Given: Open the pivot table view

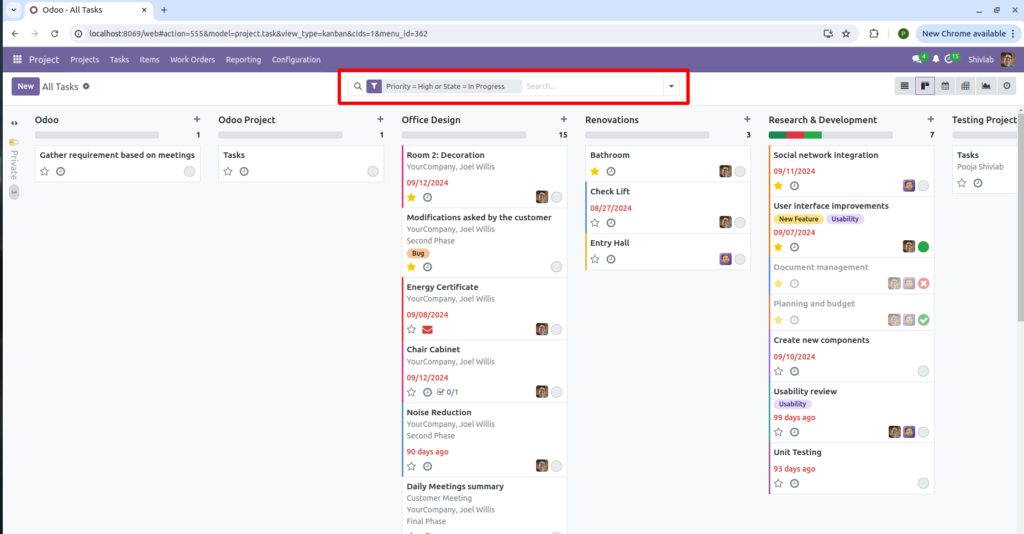Looking at the screenshot, I should tap(965, 86).
